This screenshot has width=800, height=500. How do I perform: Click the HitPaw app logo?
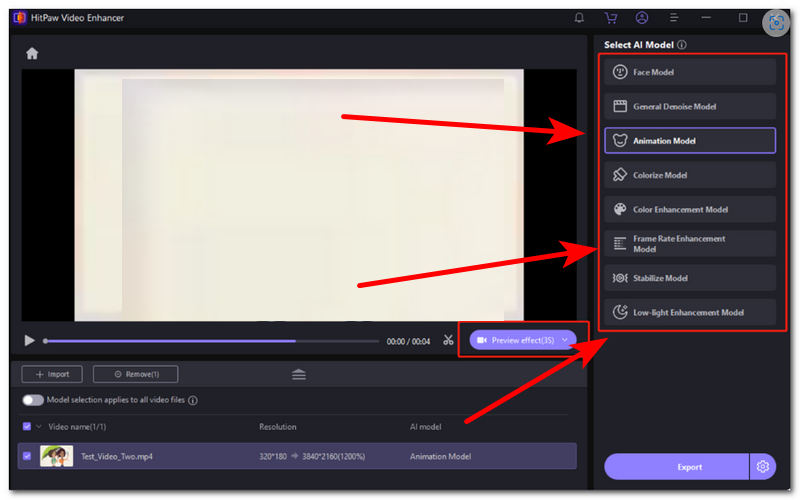(20, 18)
